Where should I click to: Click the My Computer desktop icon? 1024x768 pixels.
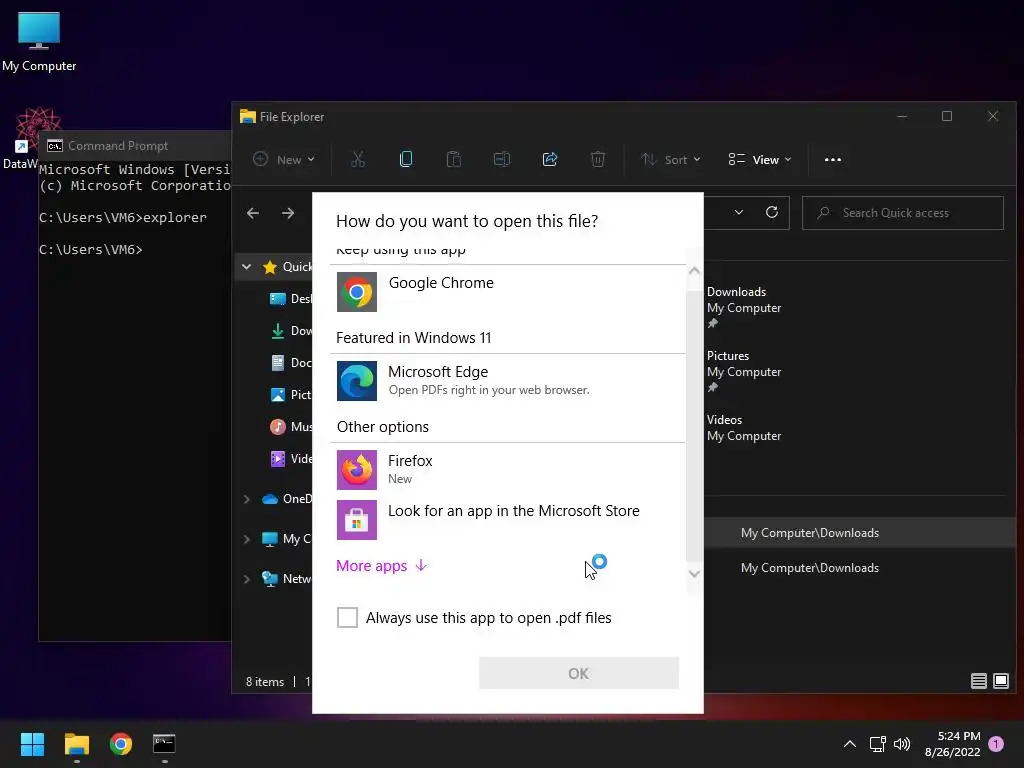tap(39, 41)
